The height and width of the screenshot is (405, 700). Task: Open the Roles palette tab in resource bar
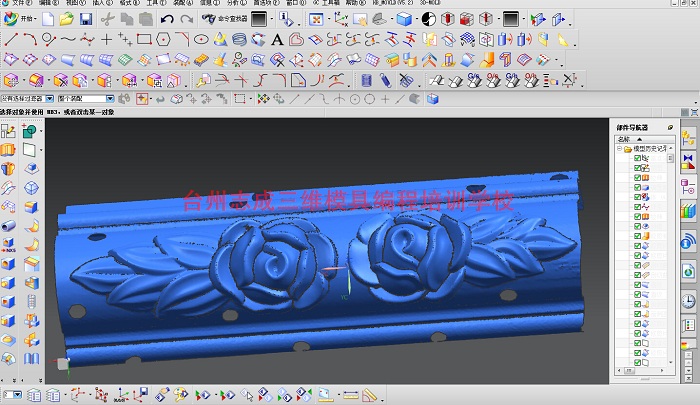(x=688, y=325)
